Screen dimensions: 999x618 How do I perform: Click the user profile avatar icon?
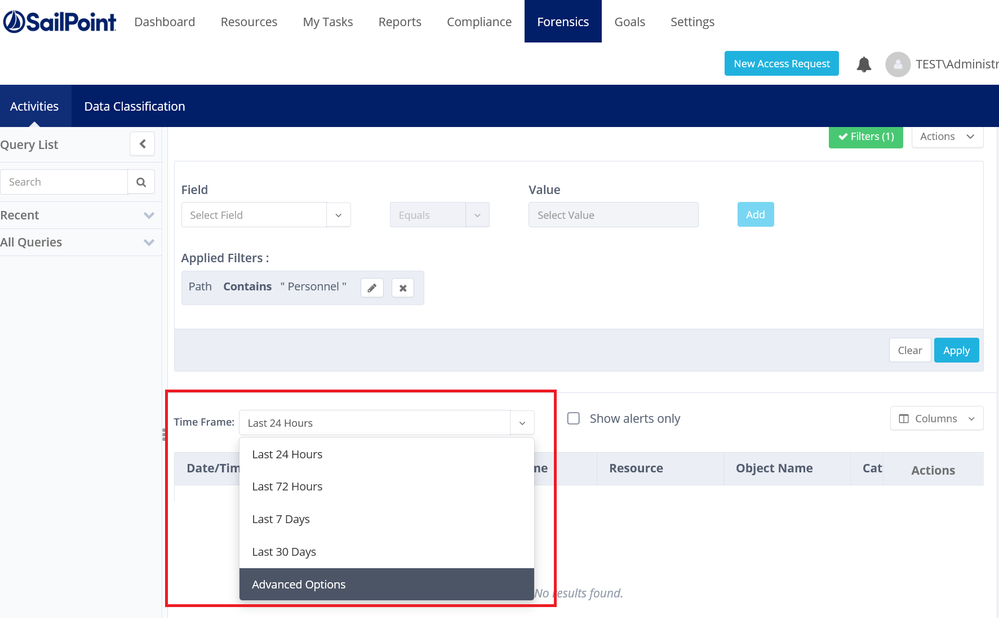(x=897, y=64)
